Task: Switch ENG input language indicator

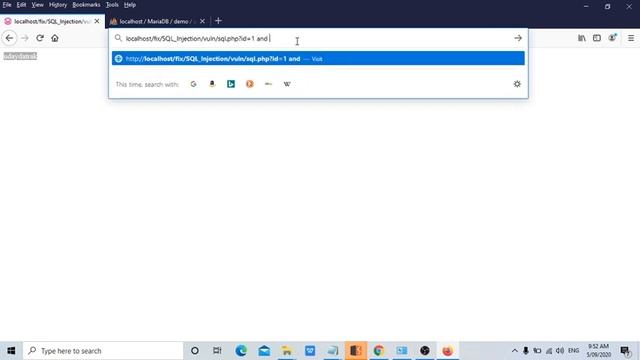Action: coord(573,351)
